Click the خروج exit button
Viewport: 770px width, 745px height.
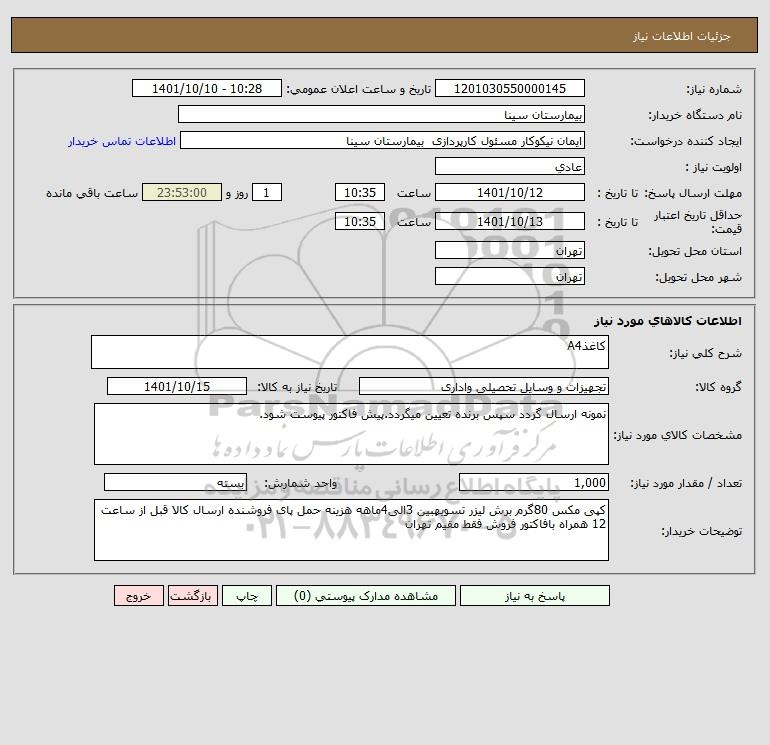point(138,596)
